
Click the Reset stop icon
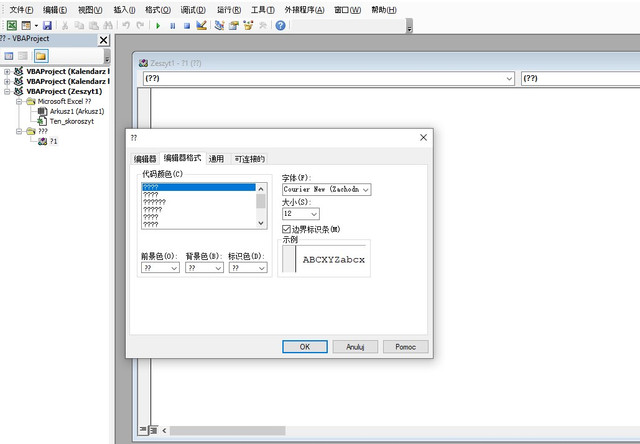pyautogui.click(x=187, y=26)
